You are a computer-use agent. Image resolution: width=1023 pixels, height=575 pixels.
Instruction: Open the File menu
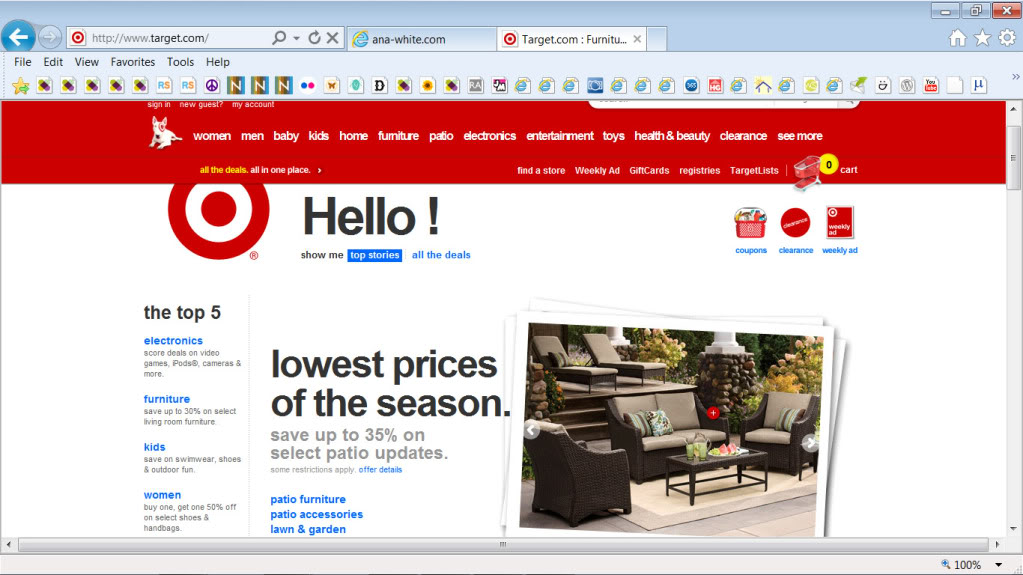pos(23,62)
